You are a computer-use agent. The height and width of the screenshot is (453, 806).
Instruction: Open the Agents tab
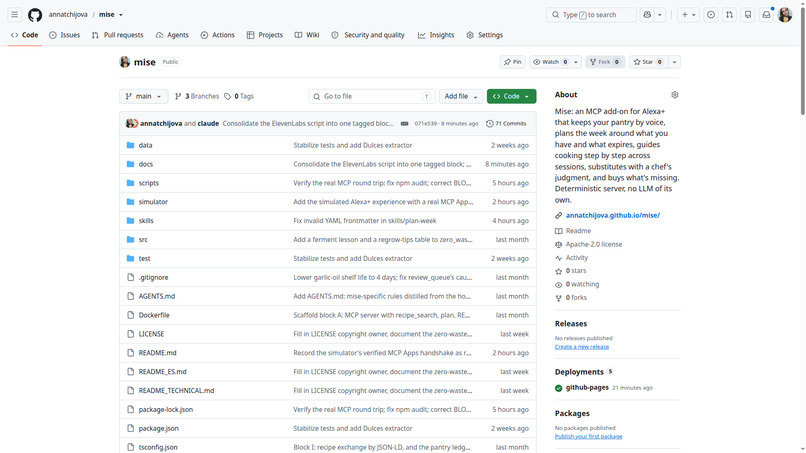coord(172,35)
